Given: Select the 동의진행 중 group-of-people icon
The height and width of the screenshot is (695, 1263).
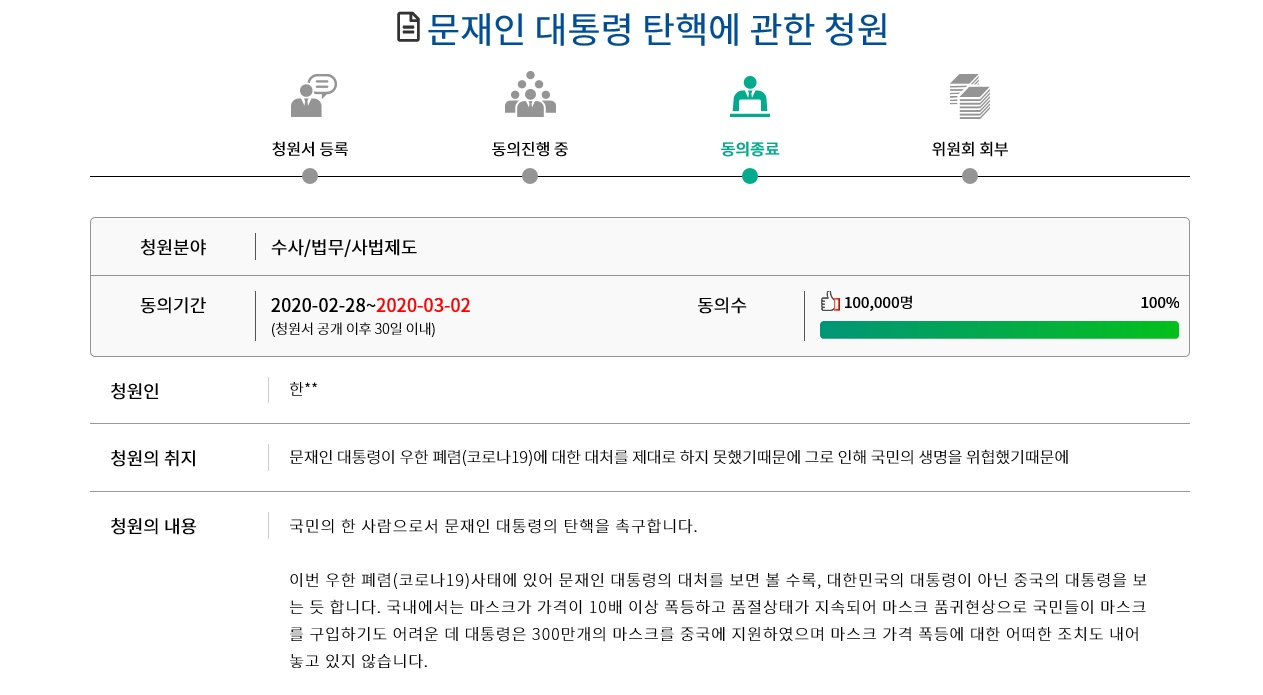Looking at the screenshot, I should point(530,95).
